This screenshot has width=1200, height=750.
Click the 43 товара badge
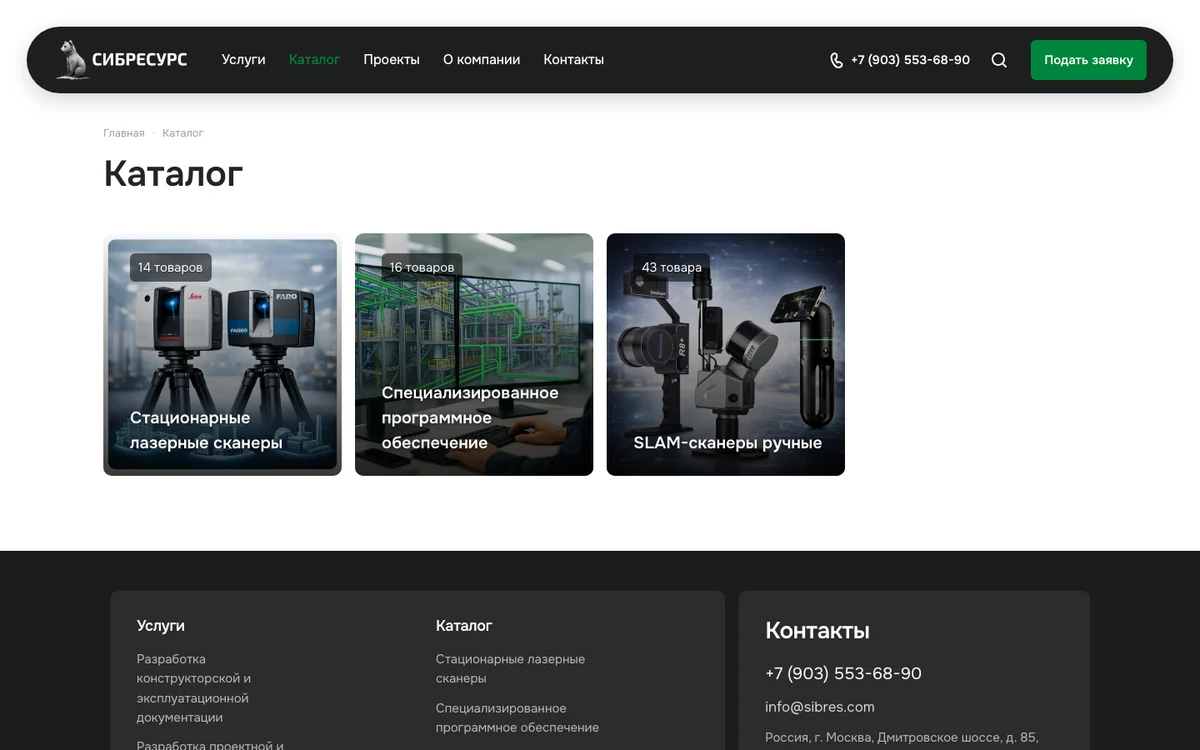coord(672,267)
